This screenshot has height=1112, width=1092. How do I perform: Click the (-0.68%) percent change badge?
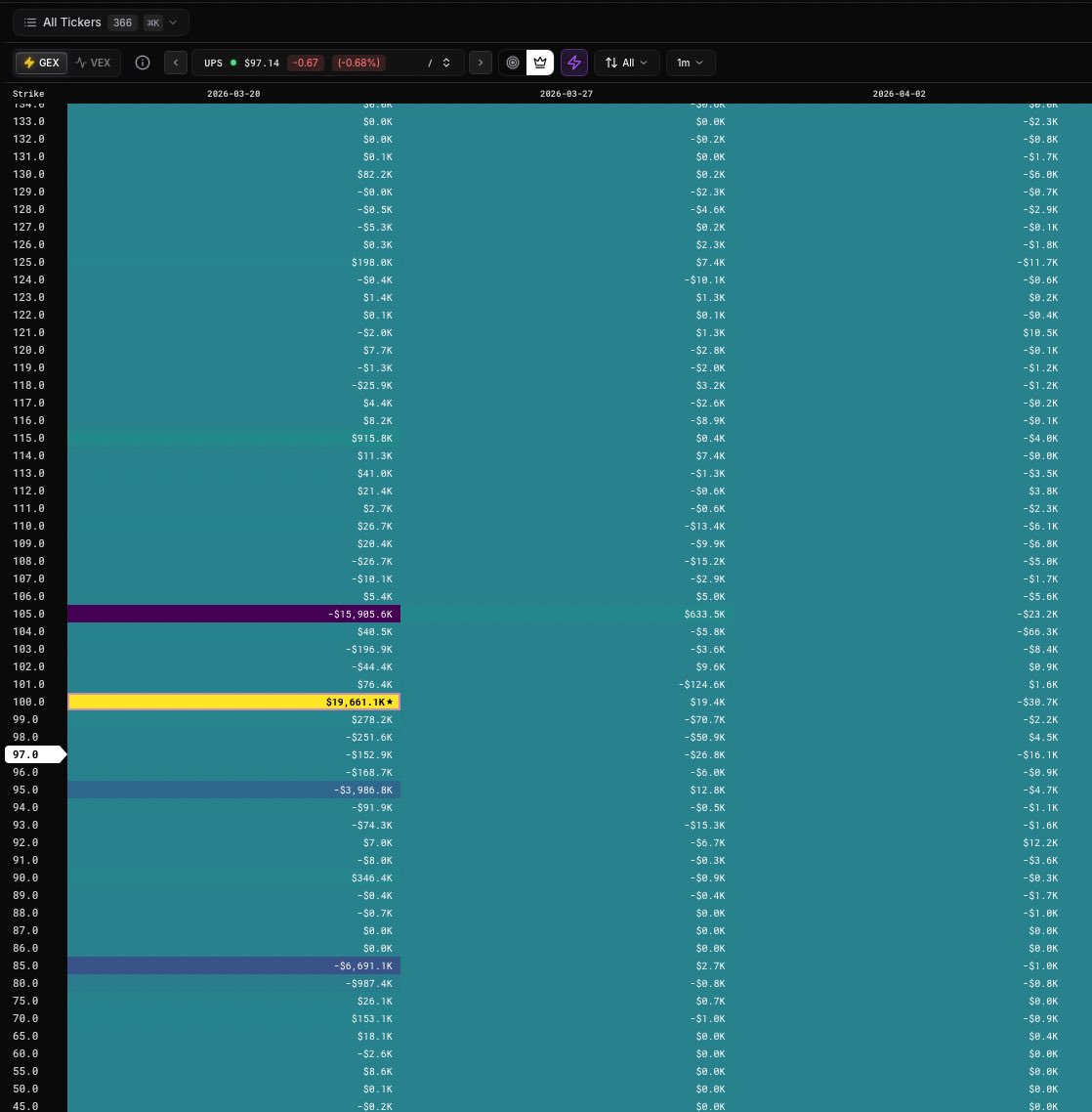pyautogui.click(x=358, y=63)
